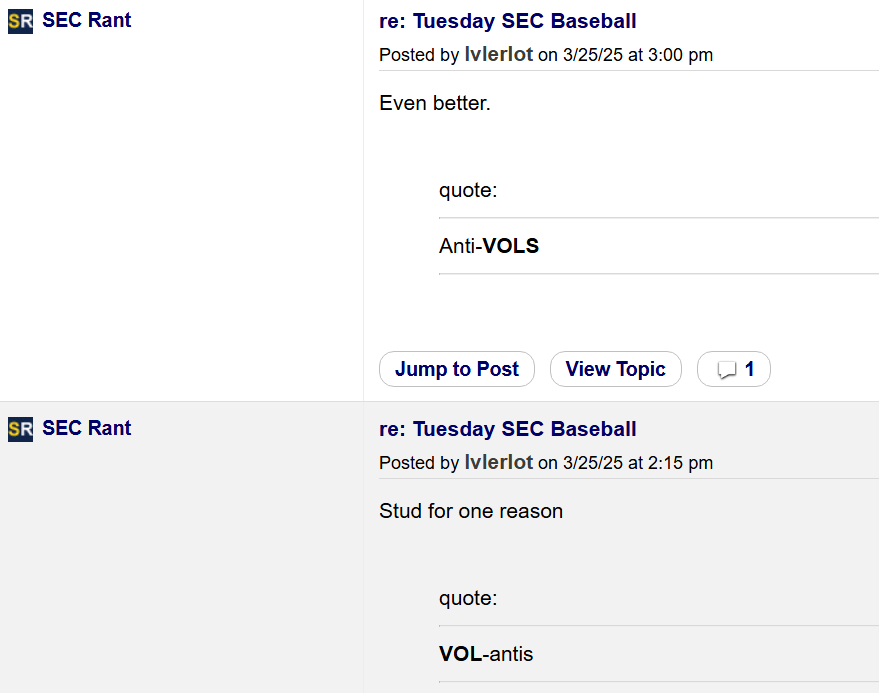Click the 'quote:' label above Anti-VOLS
This screenshot has height=693, width=879.
click(468, 190)
